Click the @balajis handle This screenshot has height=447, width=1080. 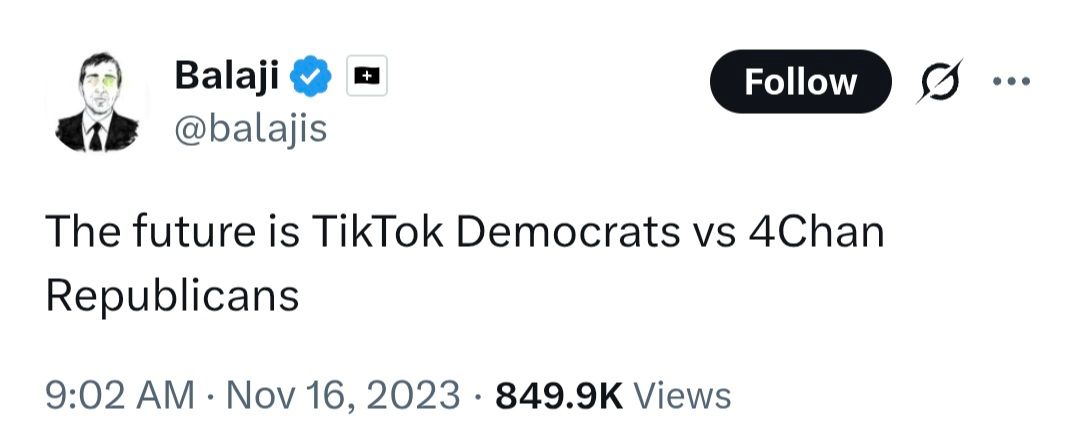click(x=251, y=128)
